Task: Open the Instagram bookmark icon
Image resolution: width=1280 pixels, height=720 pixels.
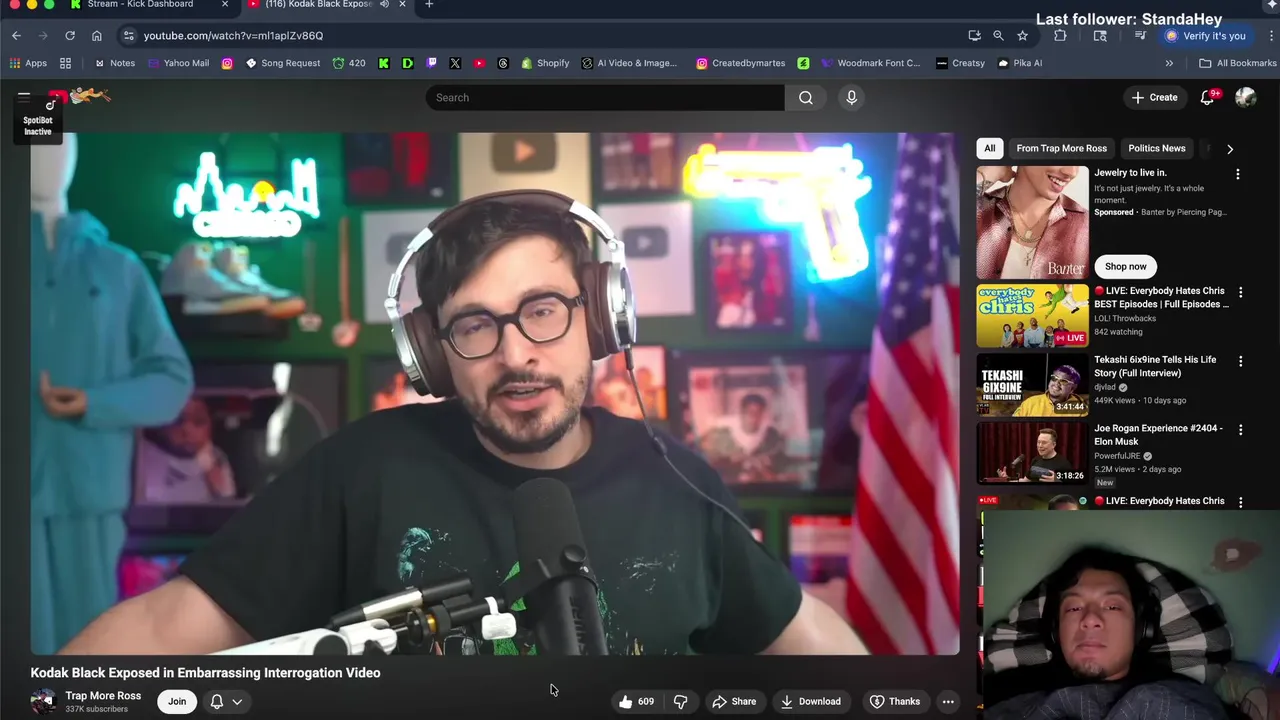Action: click(x=227, y=63)
